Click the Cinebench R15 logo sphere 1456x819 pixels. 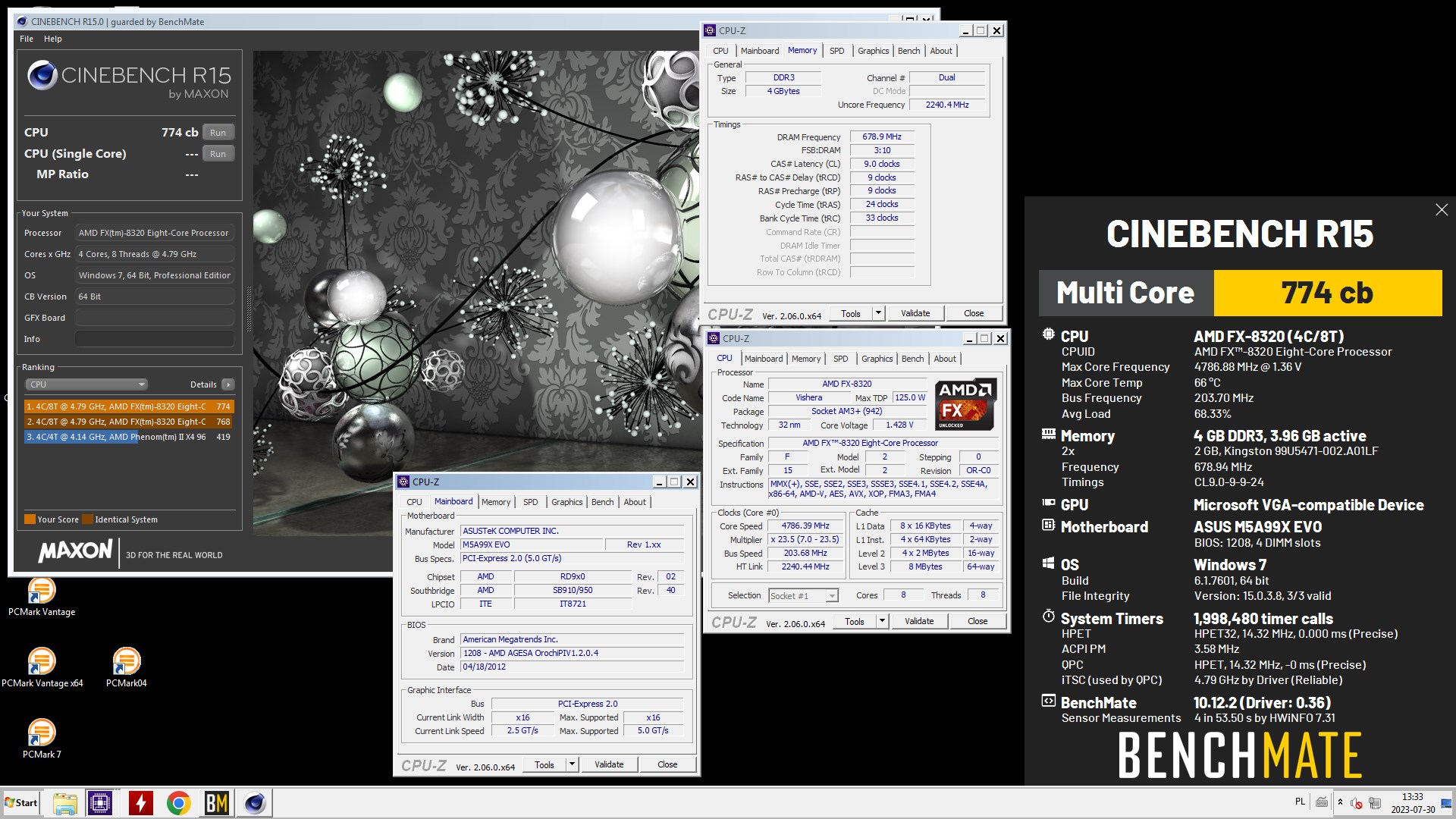42,76
